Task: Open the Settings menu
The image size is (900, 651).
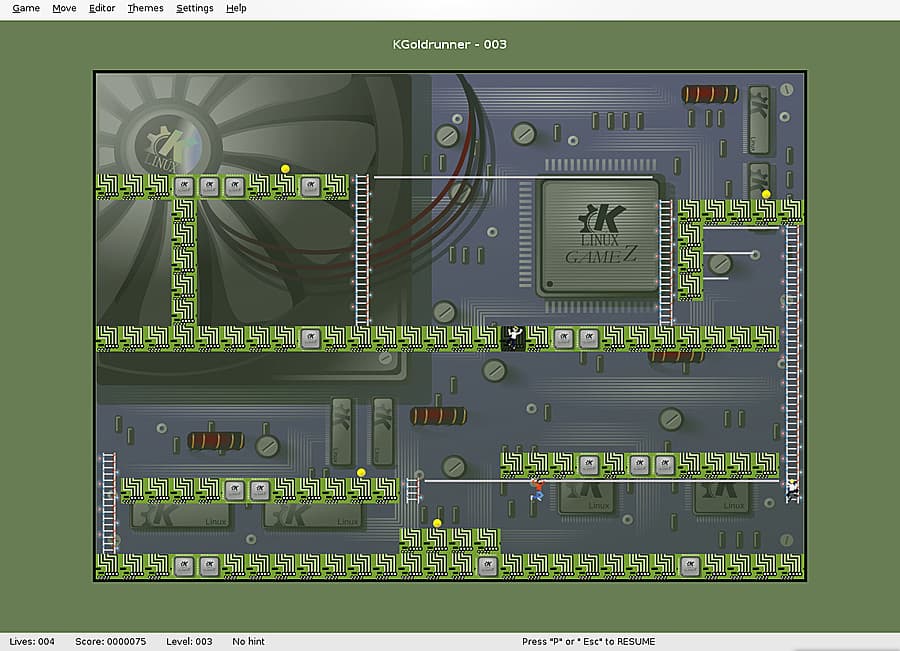Action: (x=195, y=8)
